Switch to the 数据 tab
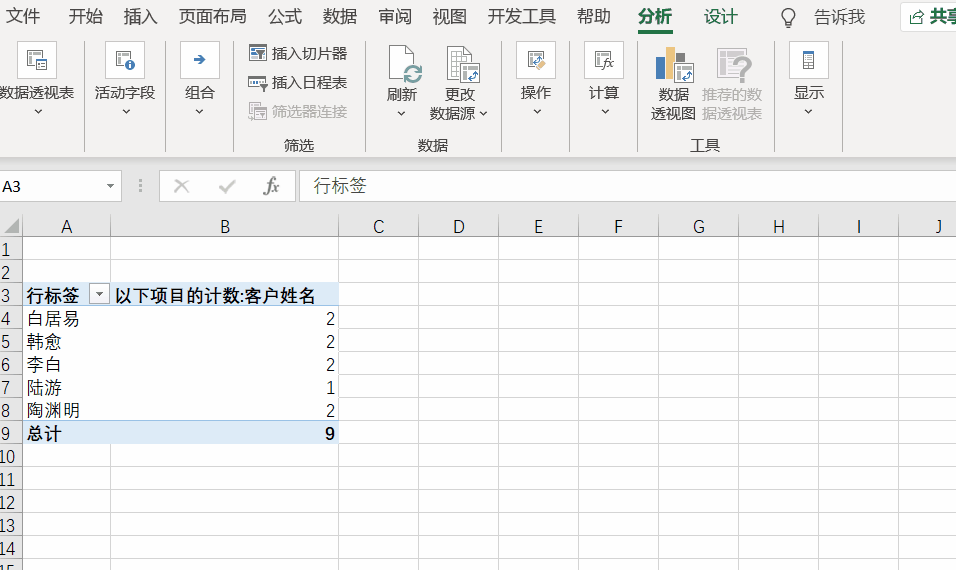The width and height of the screenshot is (956, 570). click(x=340, y=16)
